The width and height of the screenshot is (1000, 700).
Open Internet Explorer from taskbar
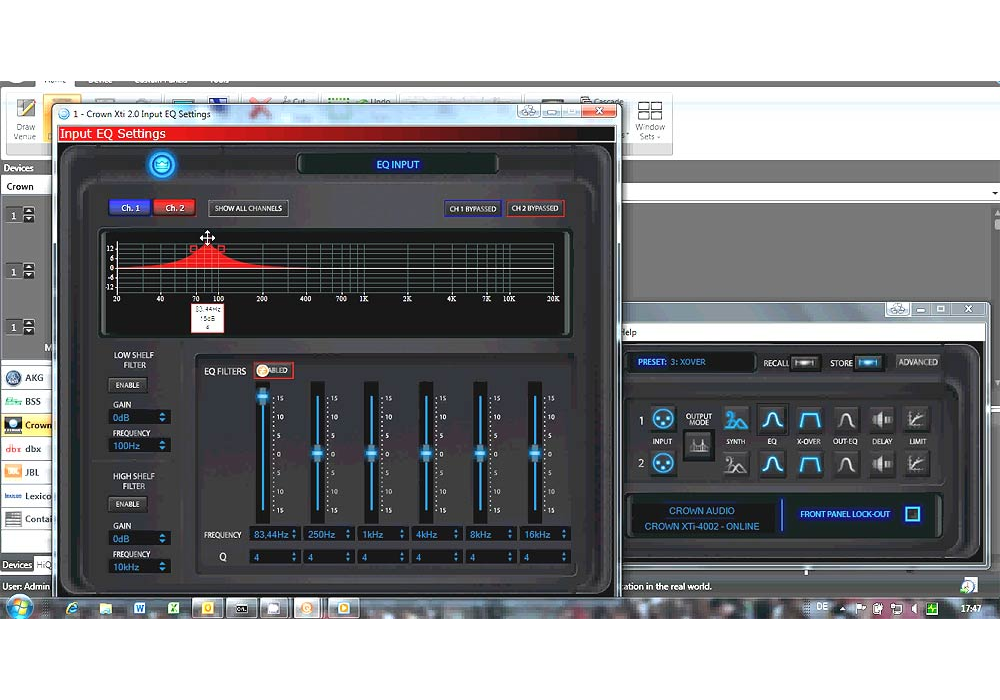click(72, 608)
